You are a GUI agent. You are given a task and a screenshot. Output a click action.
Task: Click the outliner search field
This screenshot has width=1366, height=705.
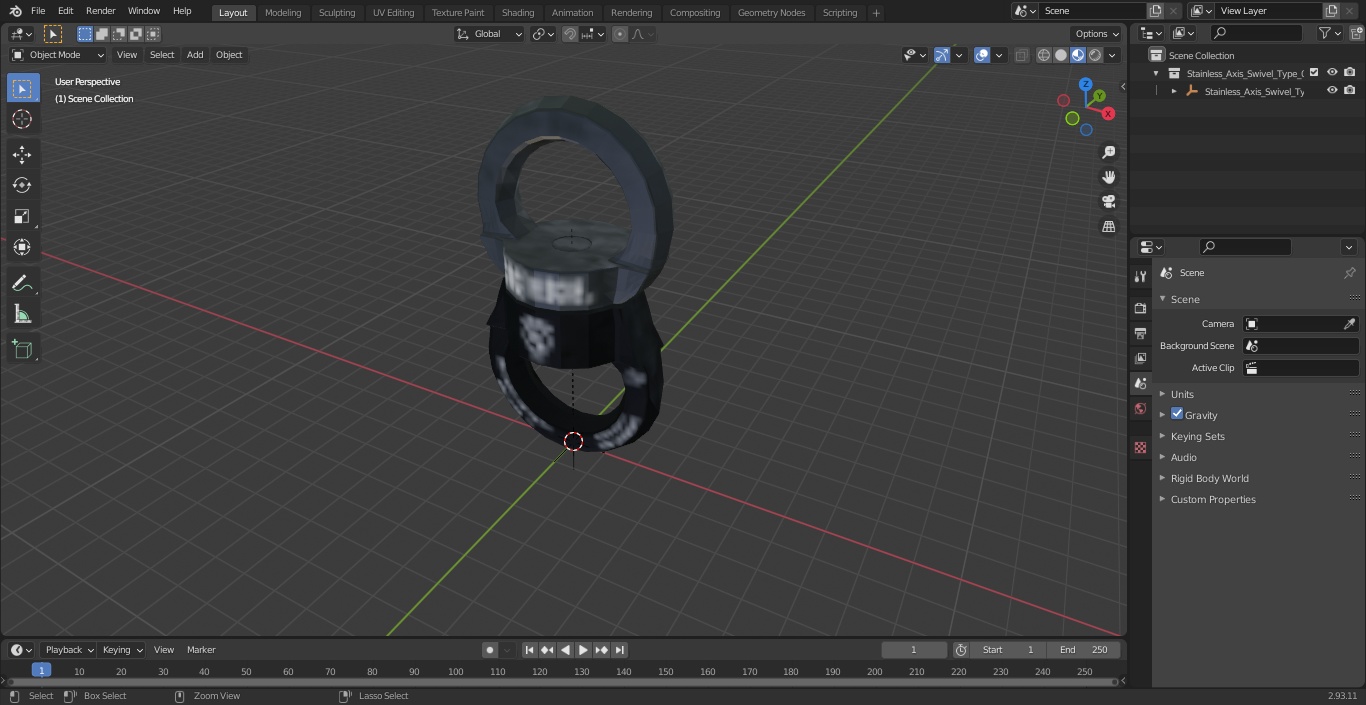(x=1255, y=33)
